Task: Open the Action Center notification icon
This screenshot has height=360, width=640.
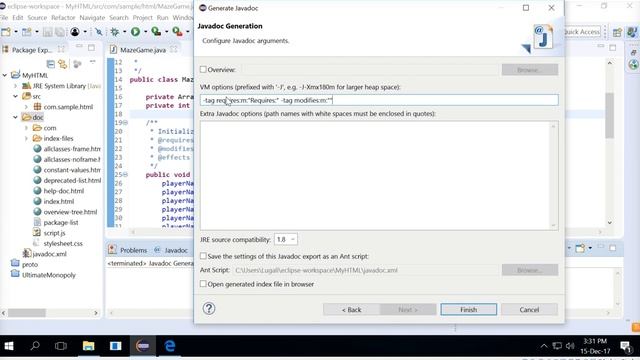Action: (x=625, y=346)
